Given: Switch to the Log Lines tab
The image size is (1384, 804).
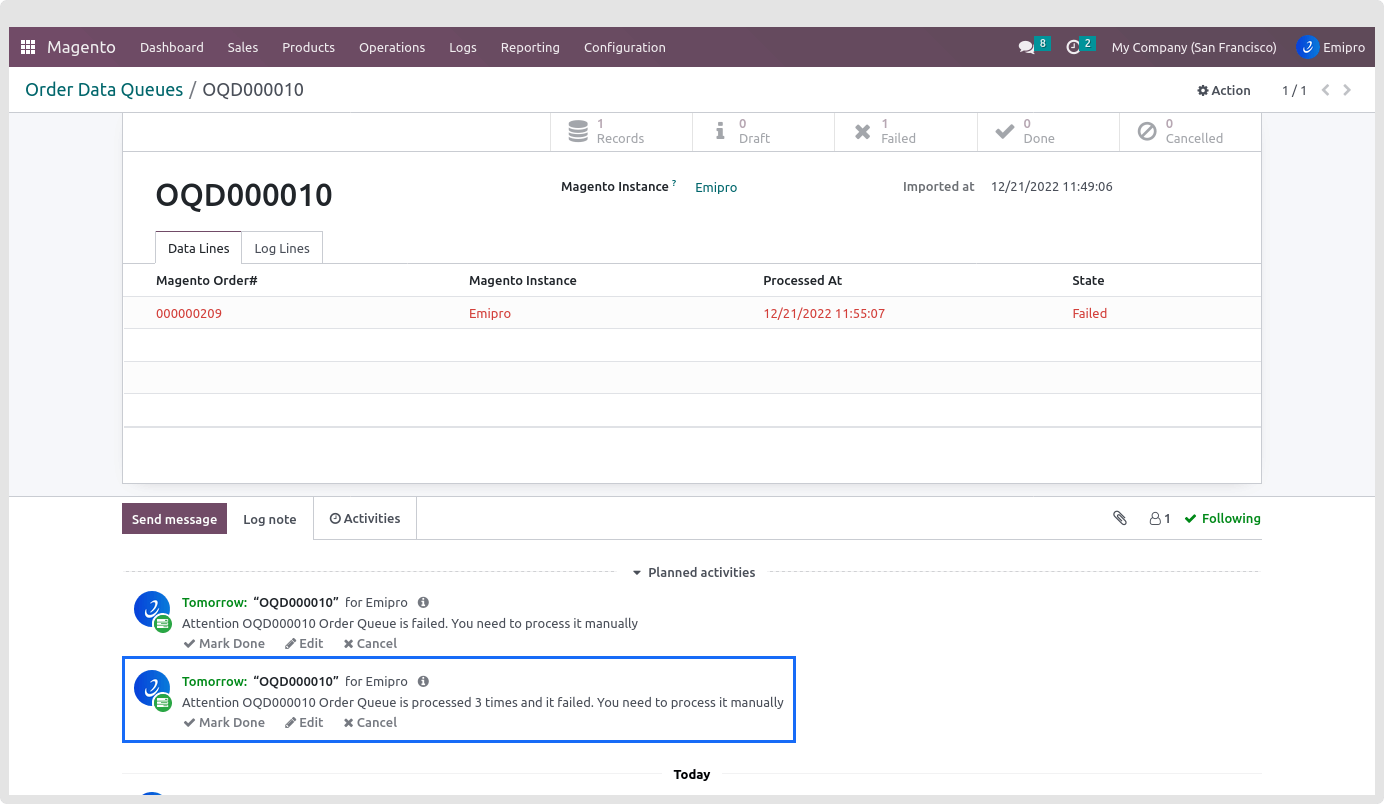Looking at the screenshot, I should [x=282, y=248].
